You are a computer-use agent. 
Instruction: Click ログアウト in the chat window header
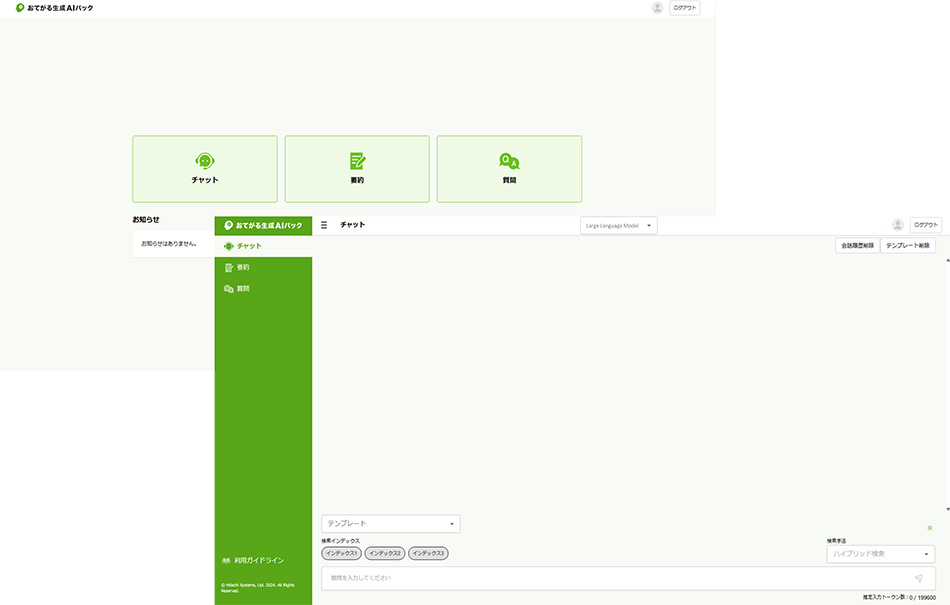click(x=926, y=225)
